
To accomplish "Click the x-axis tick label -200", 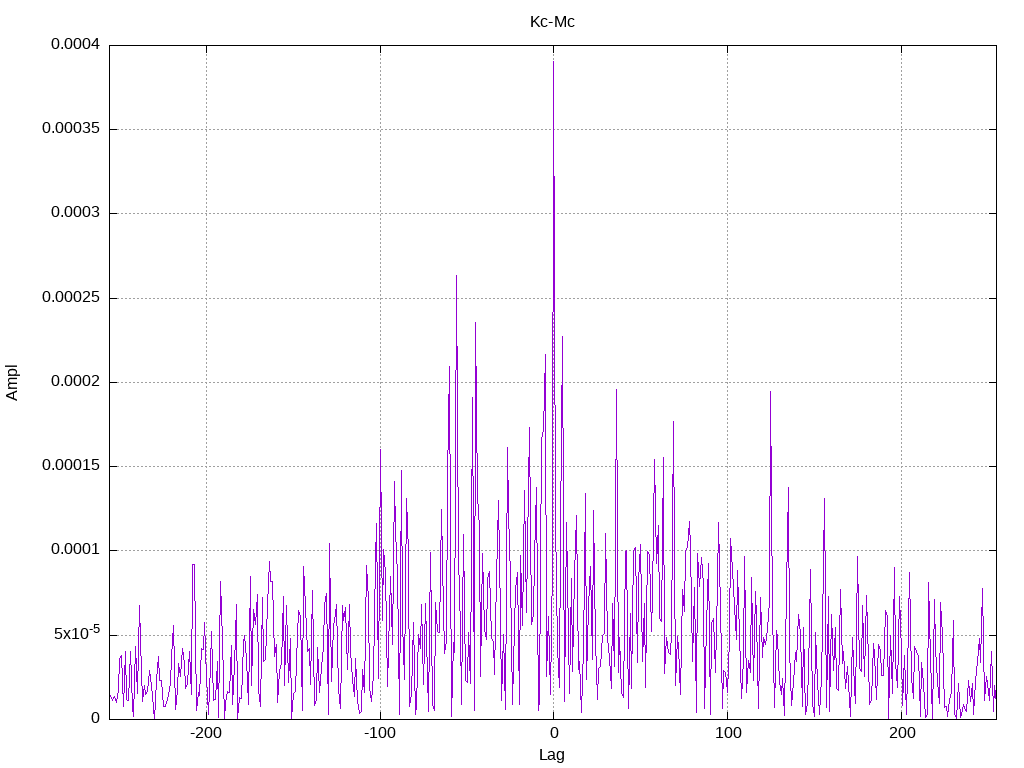I will pyautogui.click(x=206, y=733).
